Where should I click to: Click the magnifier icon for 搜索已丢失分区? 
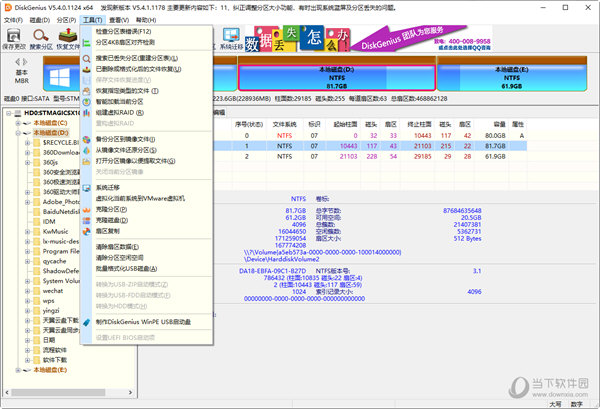pyautogui.click(x=87, y=59)
